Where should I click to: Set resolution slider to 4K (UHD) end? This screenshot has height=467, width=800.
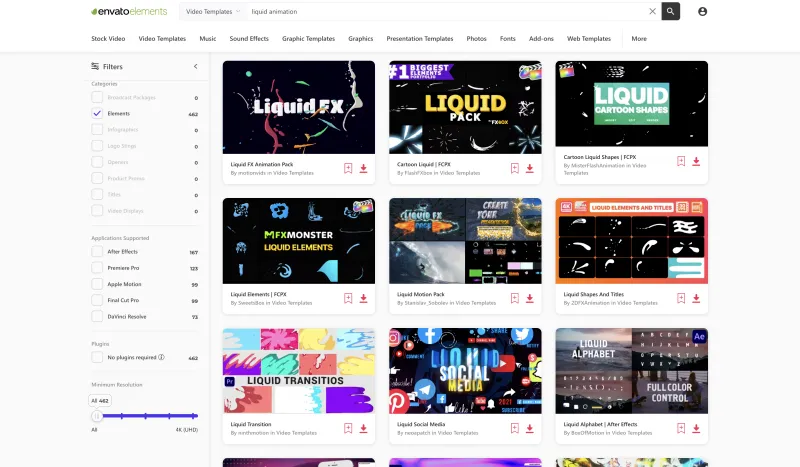[194, 416]
